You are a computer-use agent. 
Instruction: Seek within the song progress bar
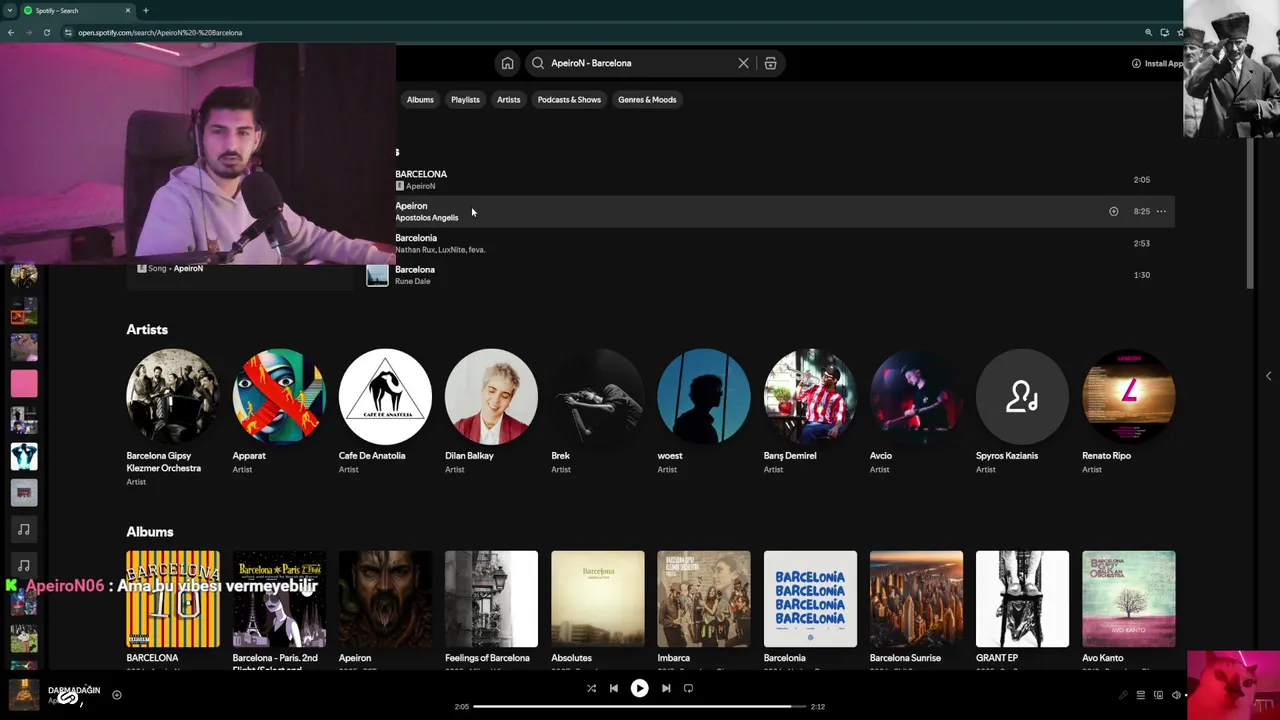pos(639,707)
